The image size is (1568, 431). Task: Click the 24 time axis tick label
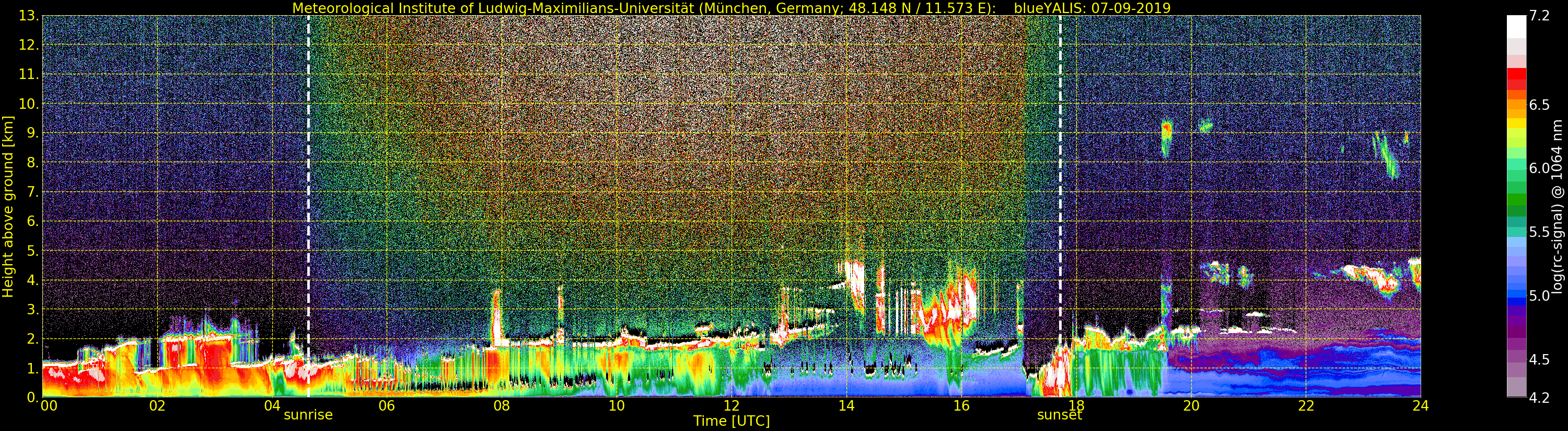click(x=1421, y=406)
